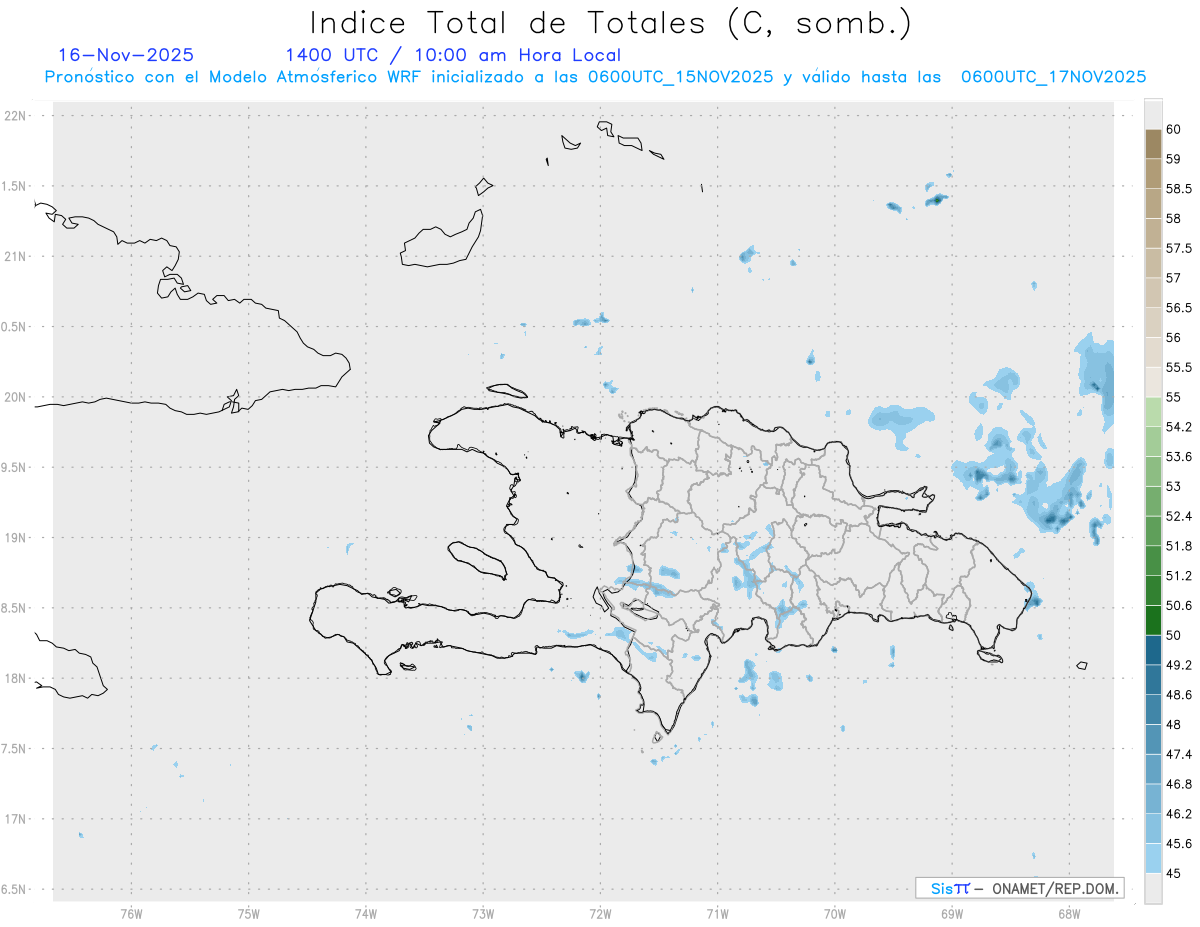Screen dimensions: 1200x927
Task: Click the valid-until time '0600UTC_17NOV2025'
Action: [x=1053, y=77]
